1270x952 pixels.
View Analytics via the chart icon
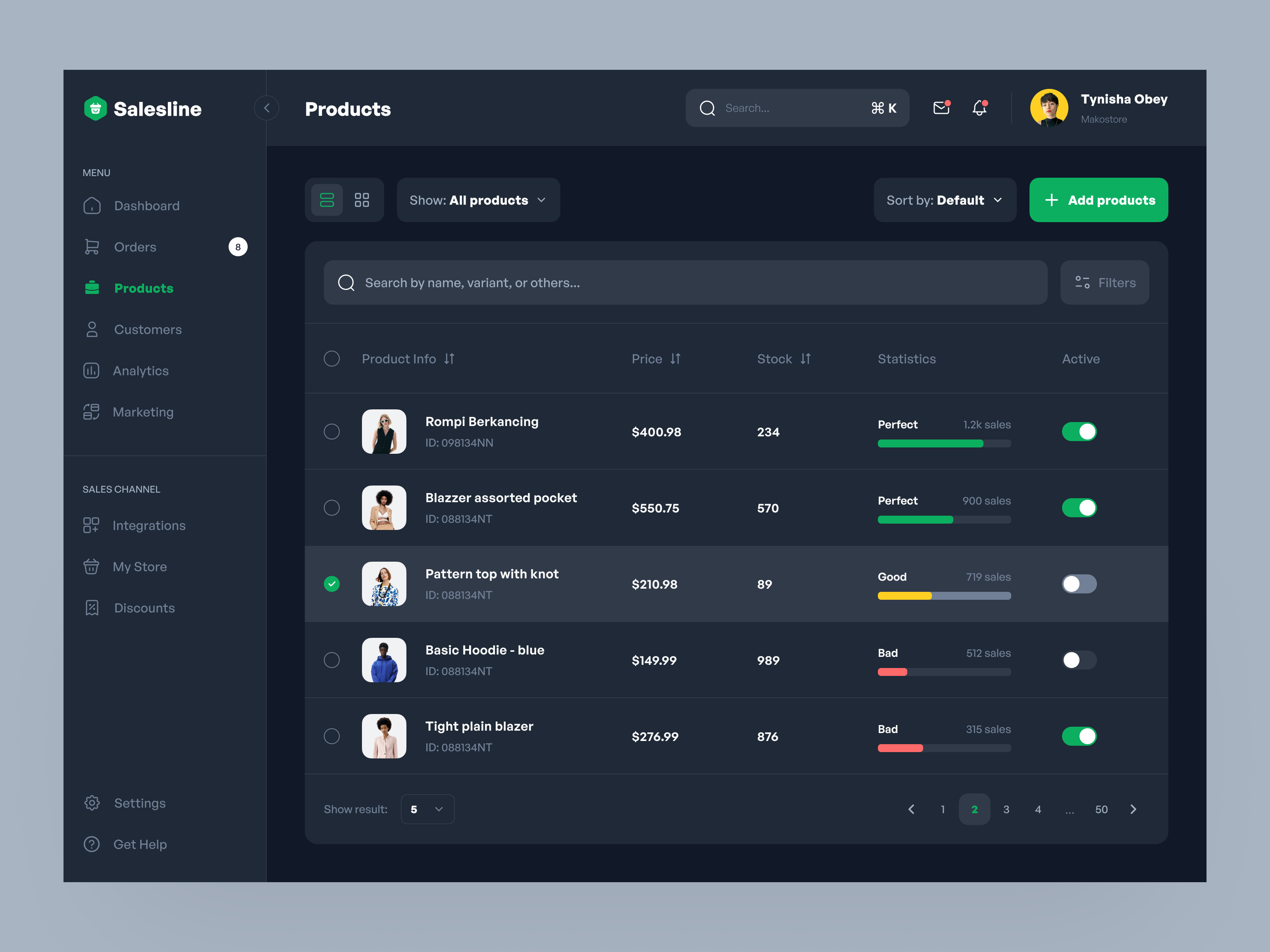92,371
